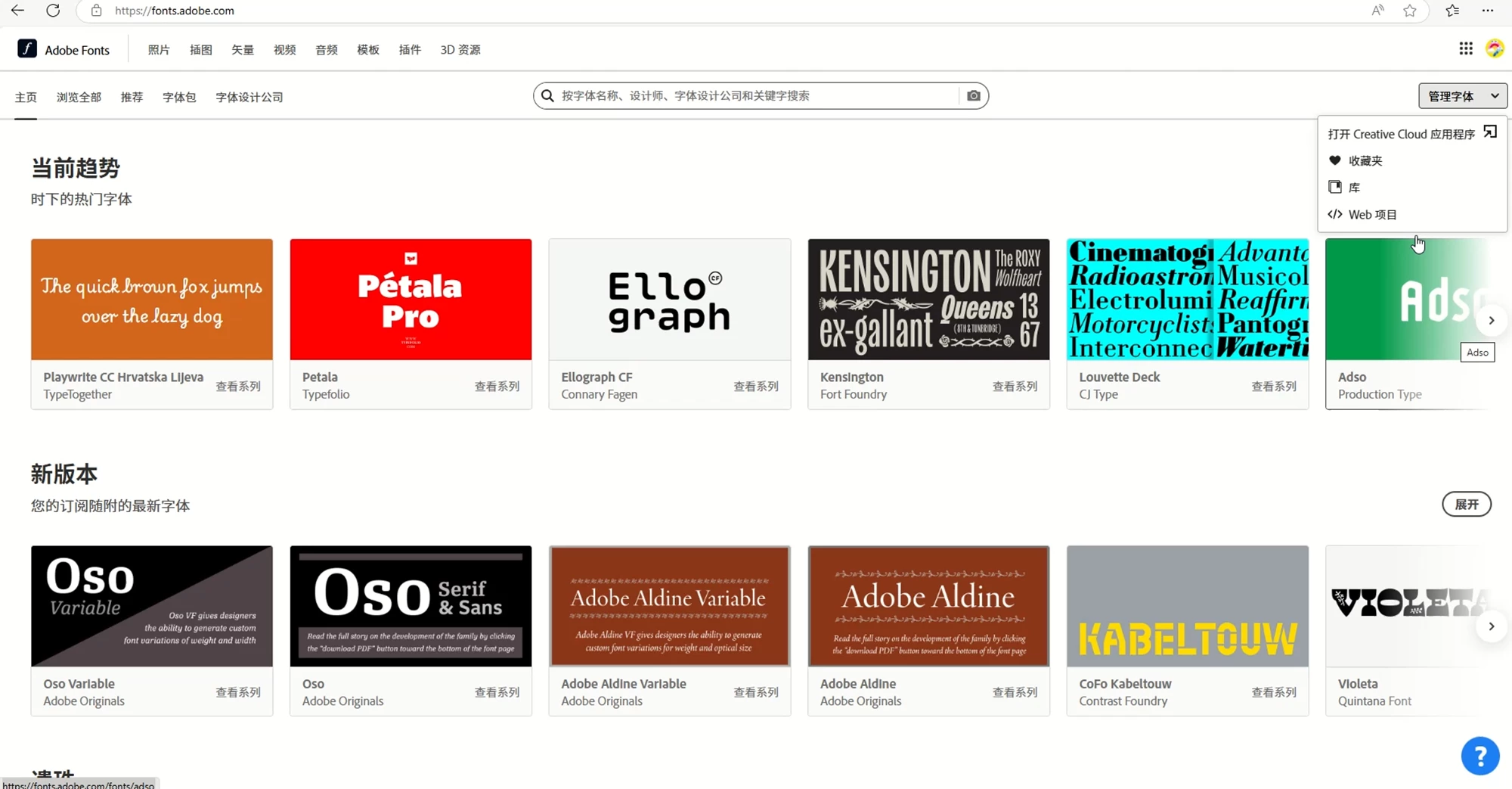Open the Adobe apps grid icon

1466,48
